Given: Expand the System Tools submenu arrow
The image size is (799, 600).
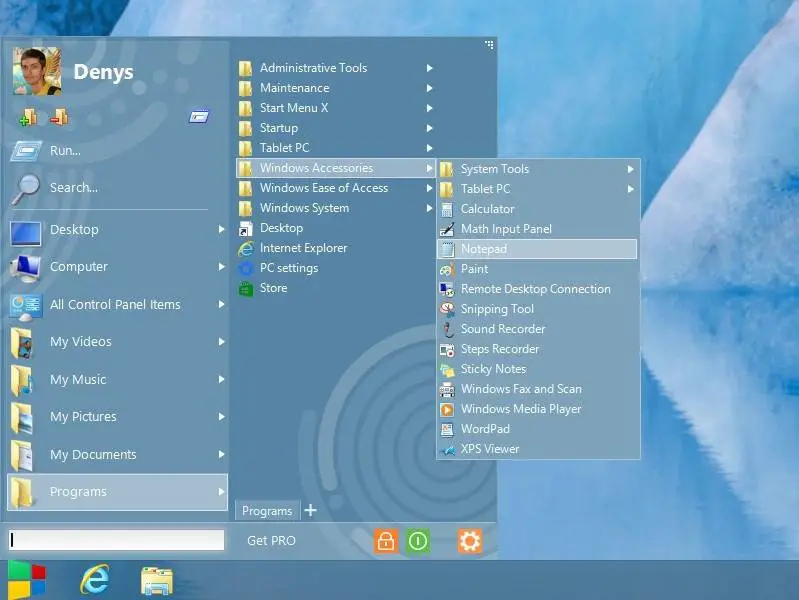Looking at the screenshot, I should point(630,169).
